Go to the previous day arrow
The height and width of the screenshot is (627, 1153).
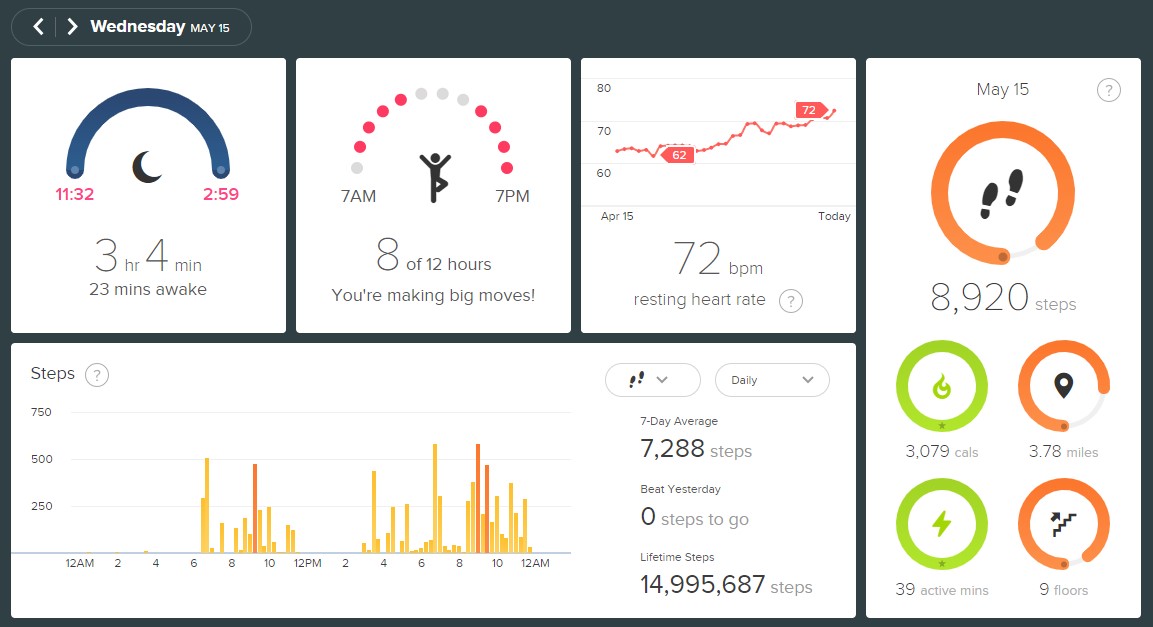[39, 27]
